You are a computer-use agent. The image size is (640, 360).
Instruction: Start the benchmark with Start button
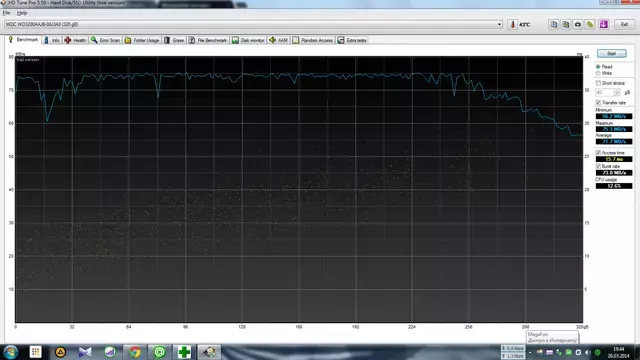tap(611, 53)
